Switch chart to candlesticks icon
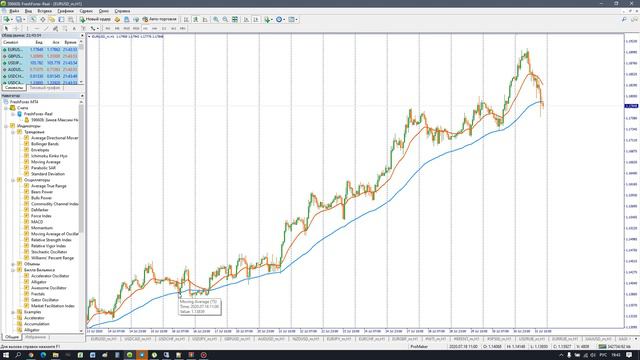 [x=196, y=19]
